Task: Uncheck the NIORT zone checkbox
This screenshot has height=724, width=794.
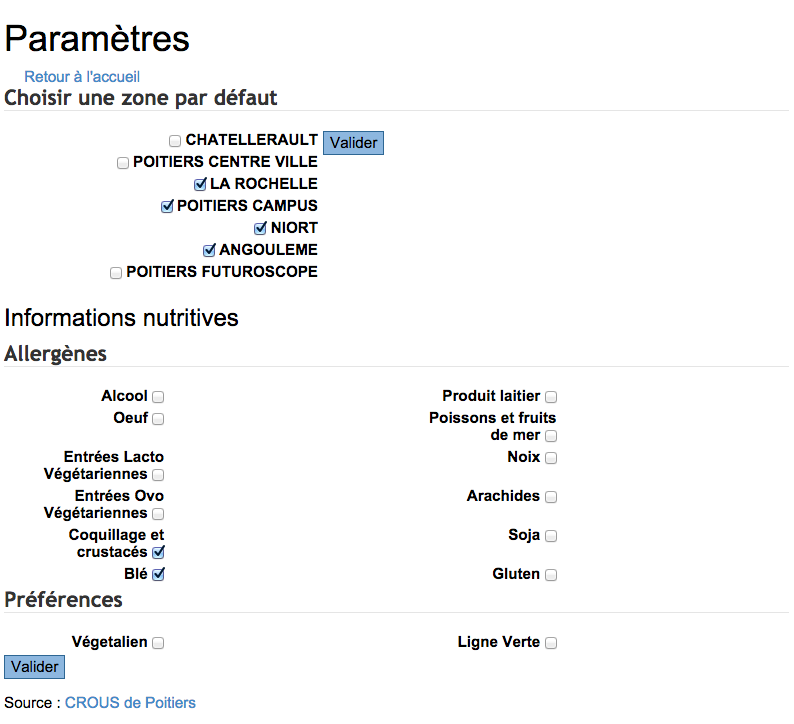Action: (261, 229)
